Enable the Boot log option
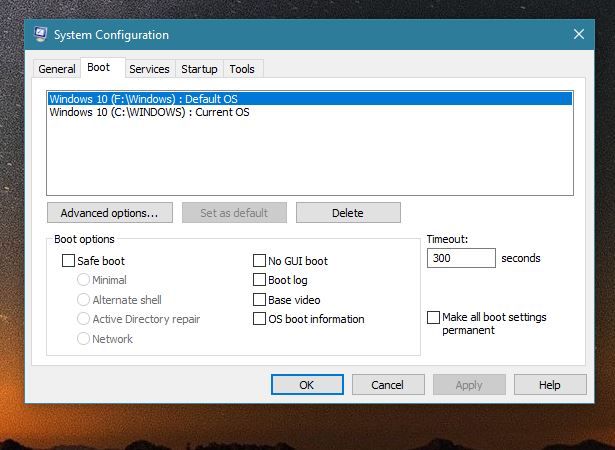 pos(259,280)
